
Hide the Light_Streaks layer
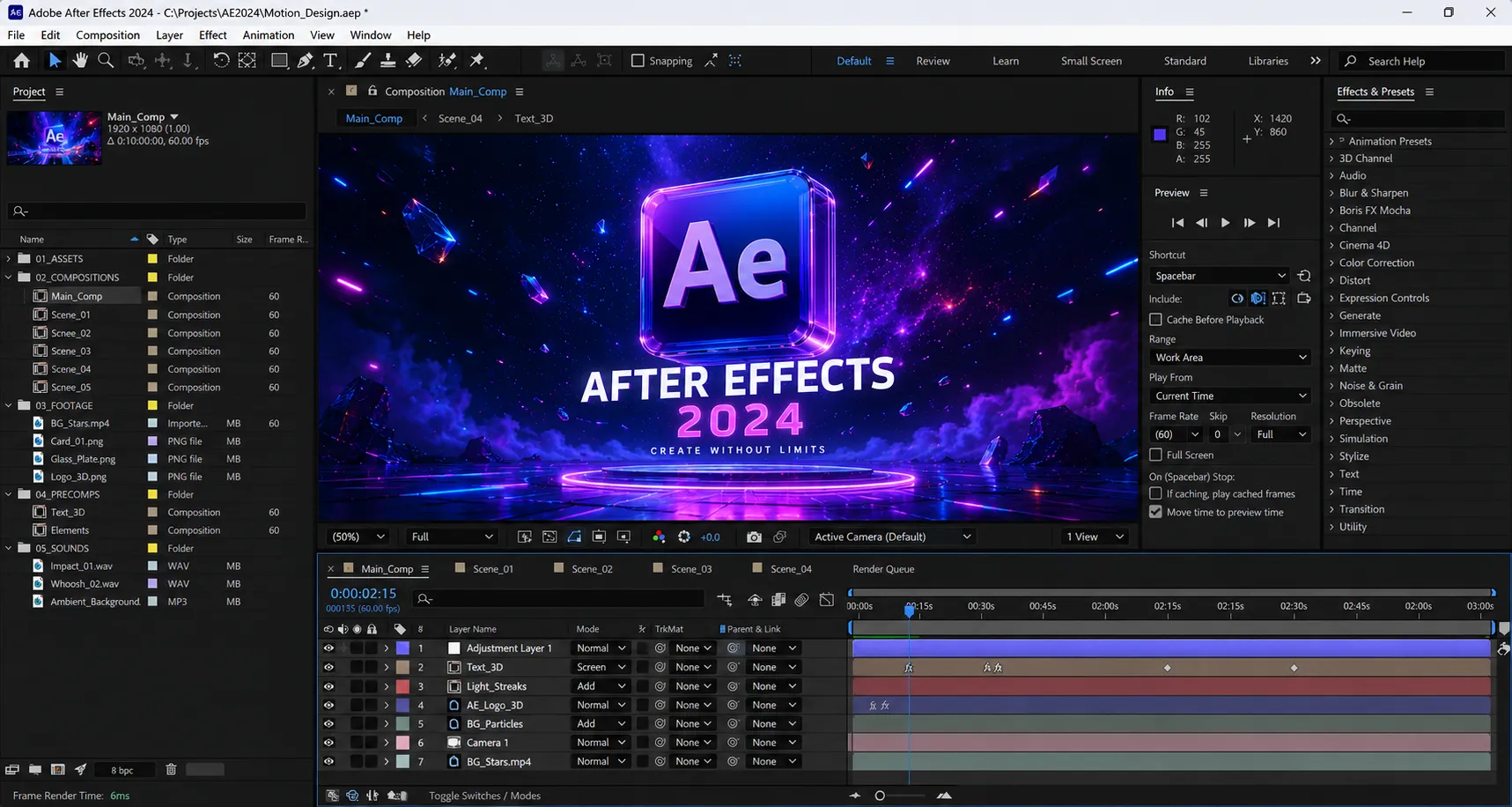[x=328, y=686]
